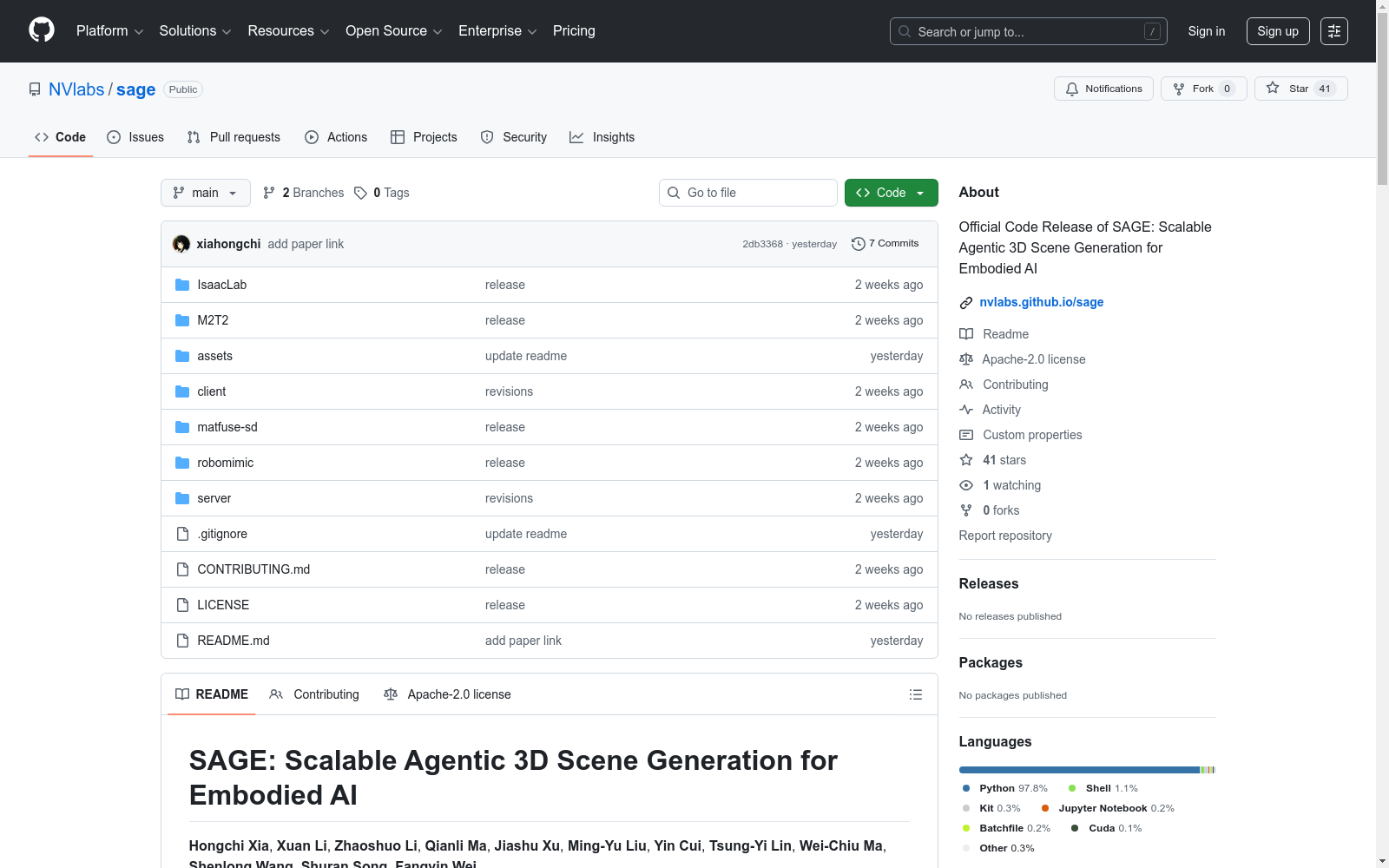This screenshot has height=868, width=1389.
Task: Switch to the Contributing tab in file viewer
Action: click(x=314, y=694)
